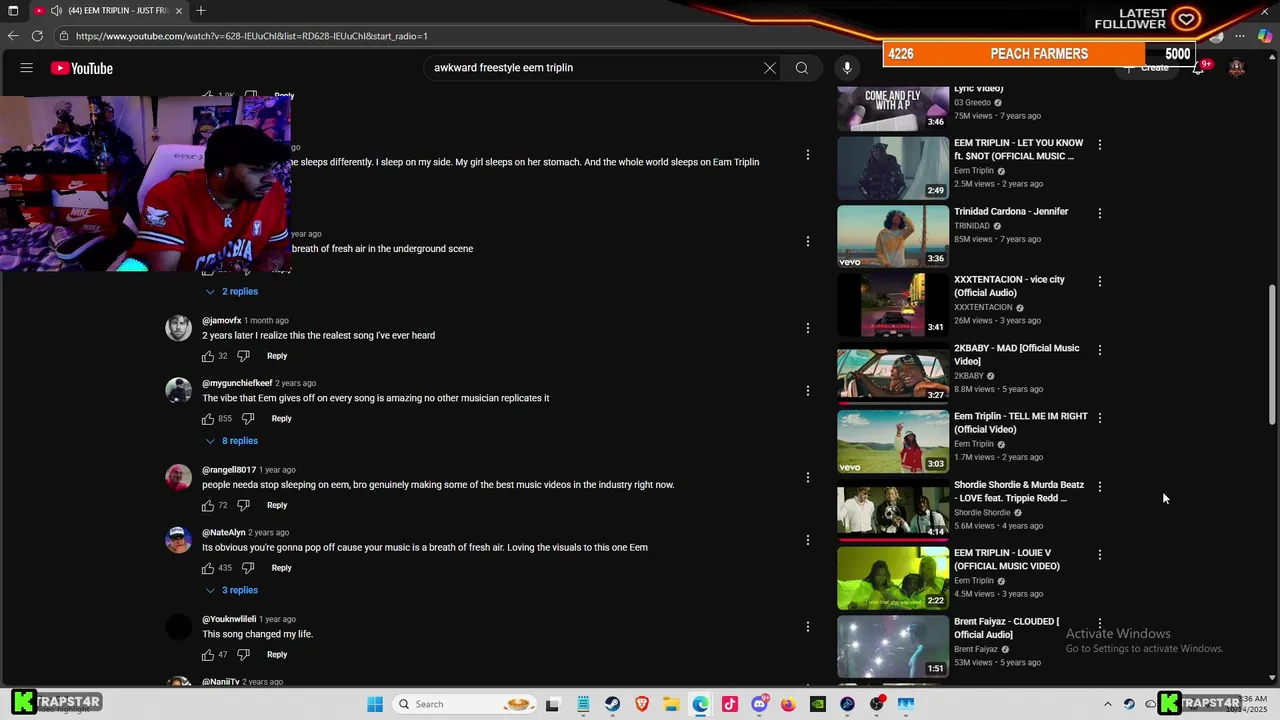Open a new browser tab with plus icon
The width and height of the screenshot is (1280, 720).
[x=201, y=10]
